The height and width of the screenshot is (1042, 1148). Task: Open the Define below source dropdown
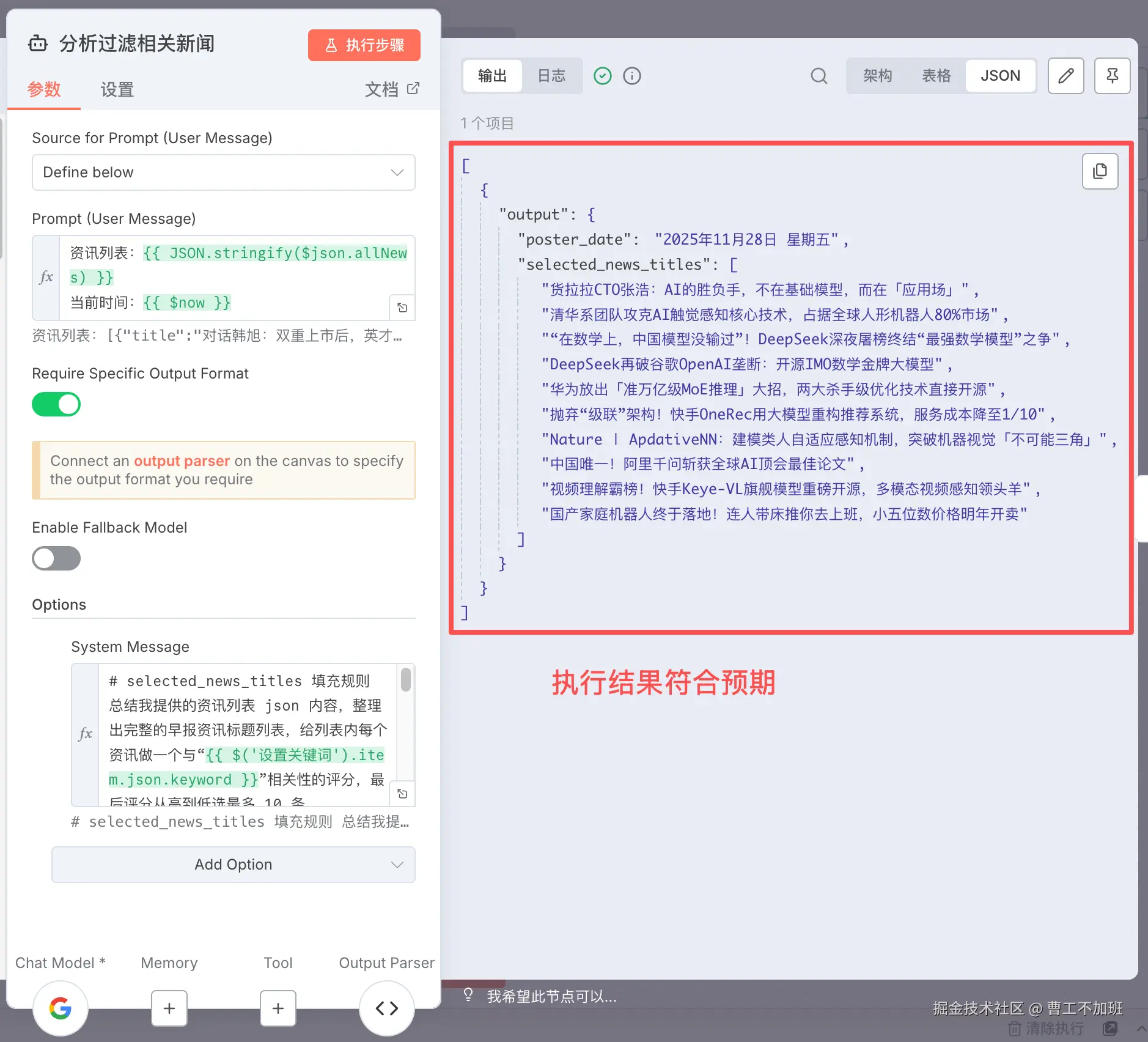[x=223, y=172]
